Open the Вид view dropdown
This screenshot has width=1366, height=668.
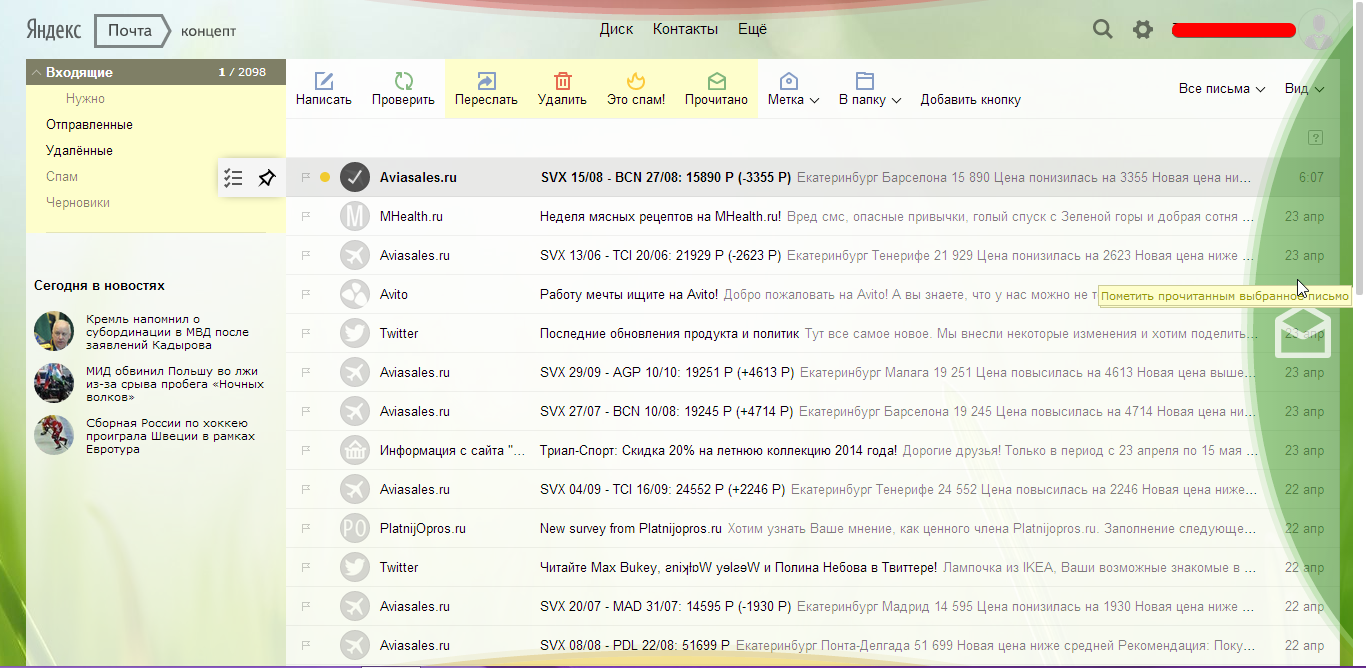(x=1304, y=89)
